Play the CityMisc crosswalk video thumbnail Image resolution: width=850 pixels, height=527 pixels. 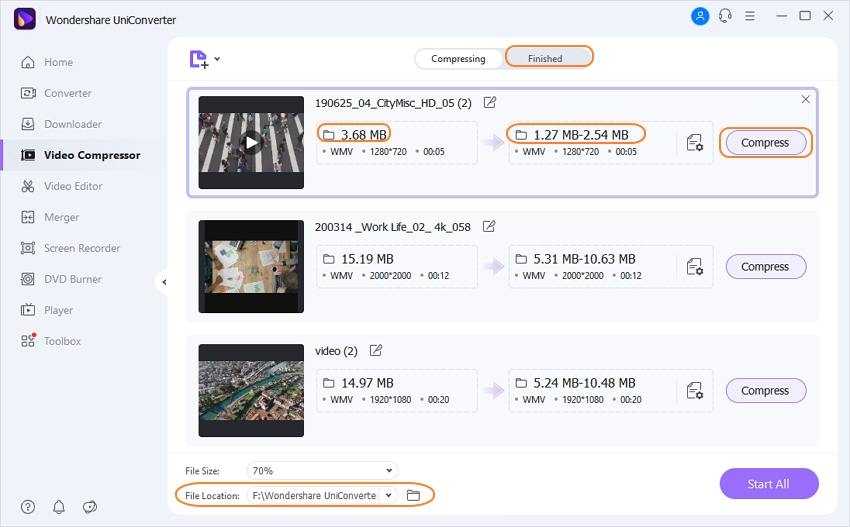[x=251, y=143]
